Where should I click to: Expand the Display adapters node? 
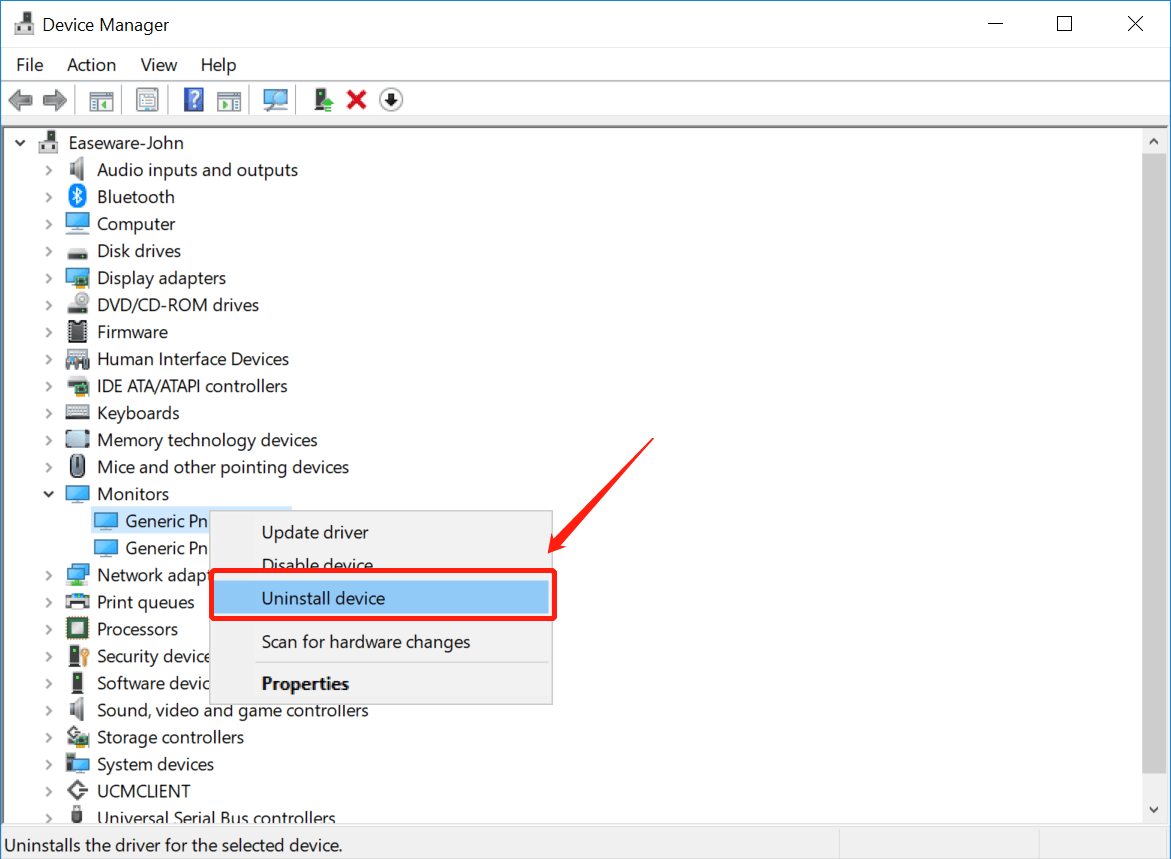(x=48, y=278)
